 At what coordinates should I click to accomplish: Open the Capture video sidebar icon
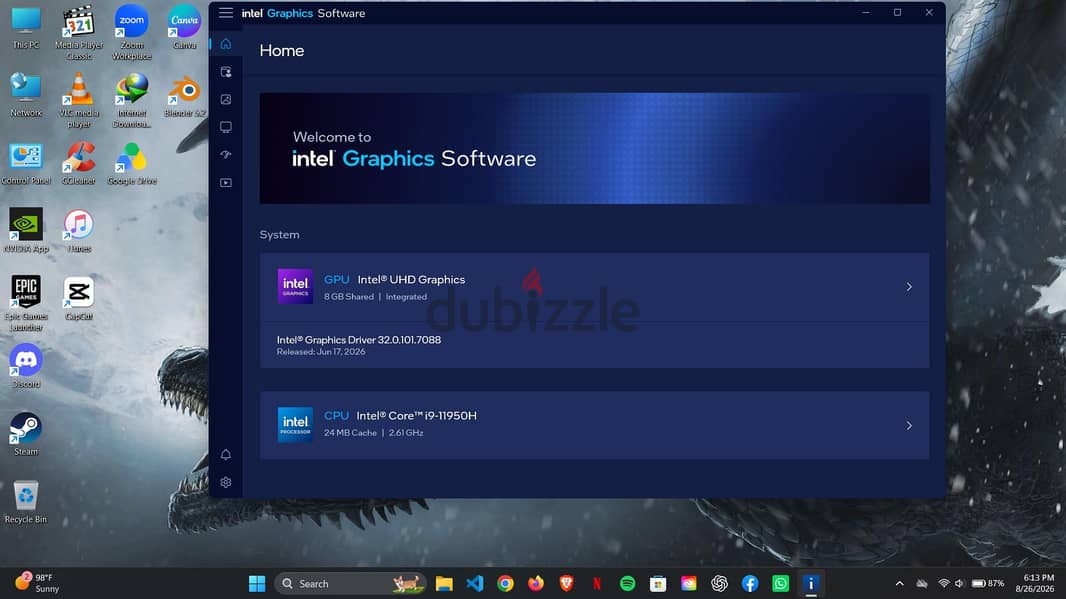click(x=226, y=183)
